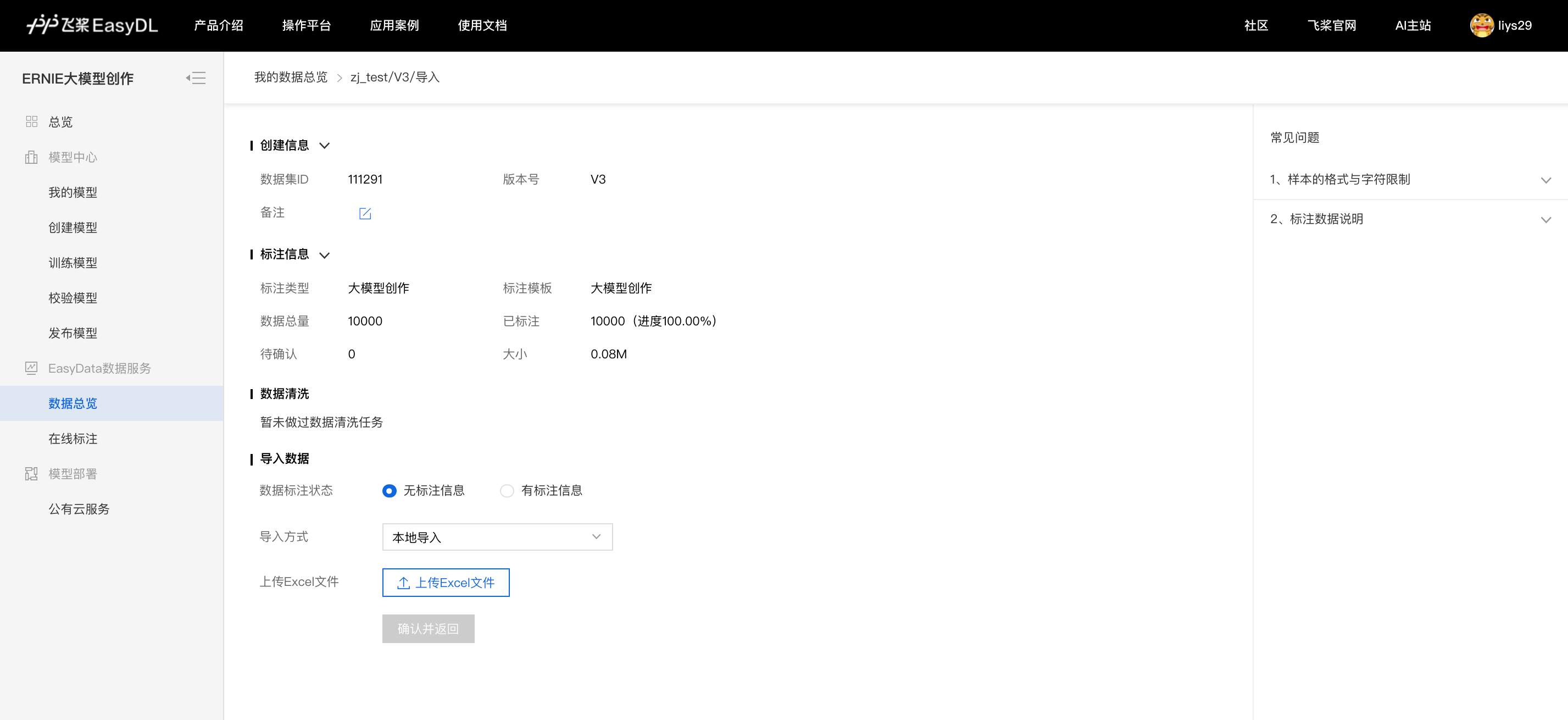
Task: Collapse the 创建信息 section chevron
Action: point(325,146)
